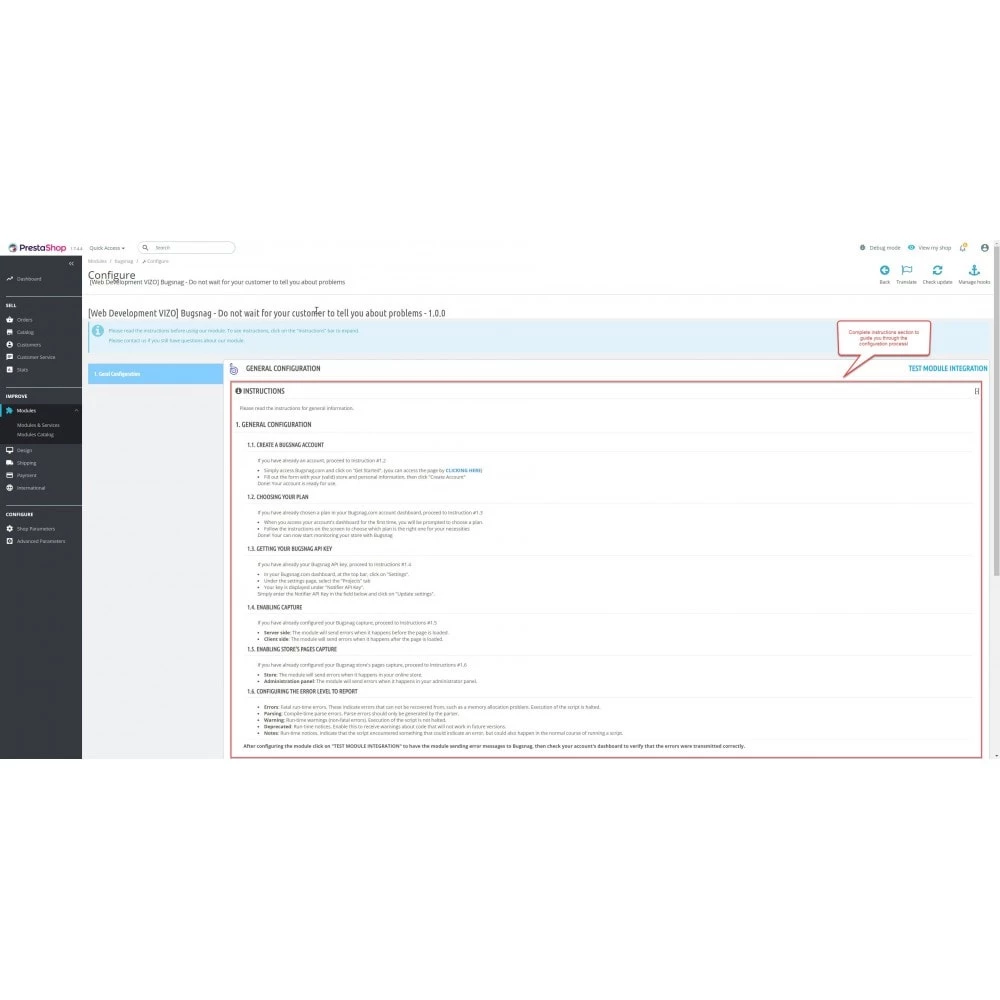Screen dimensions: 1000x1000
Task: Click the Customer Service chat icon
Action: [10, 357]
